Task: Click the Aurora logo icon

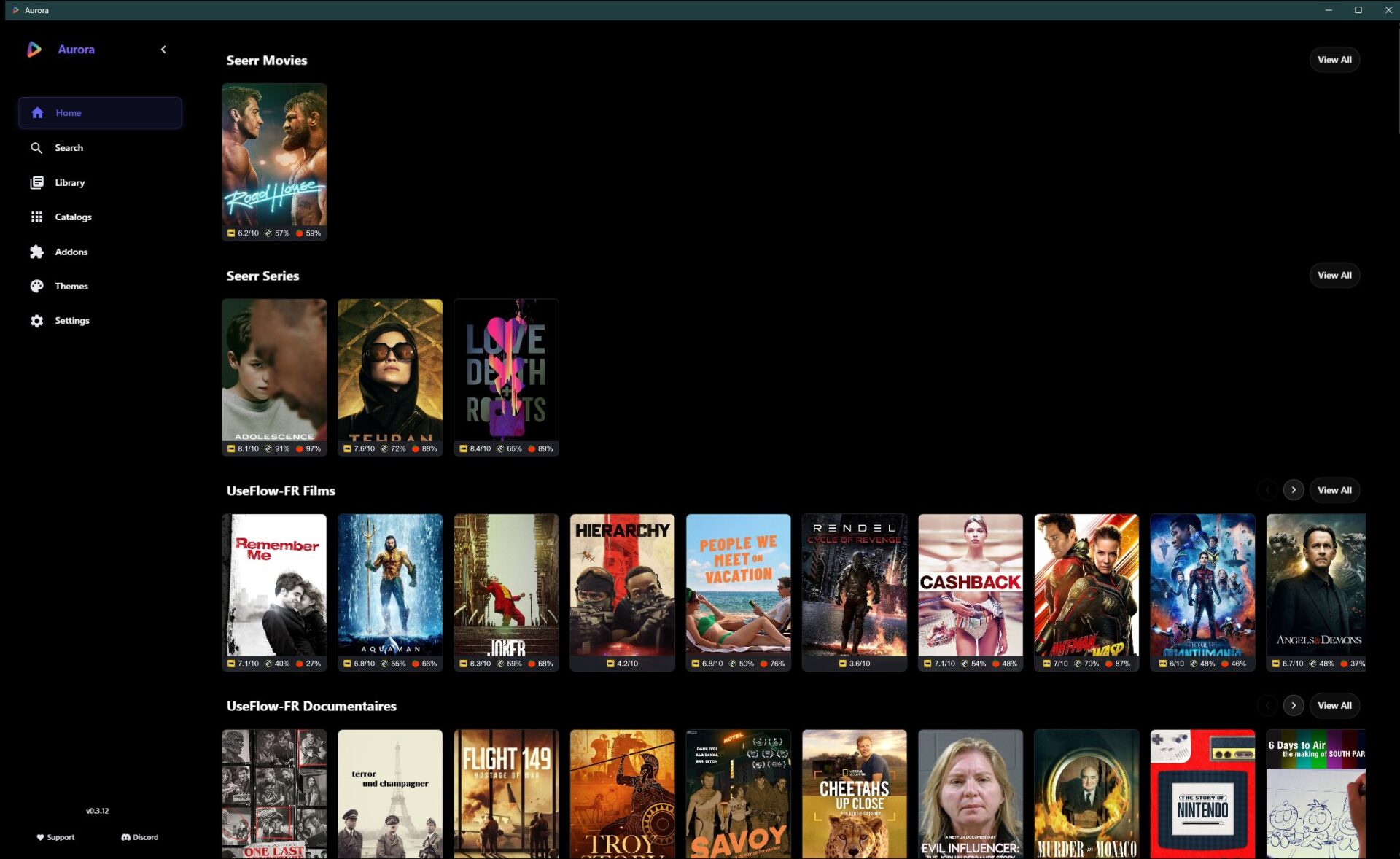Action: (x=34, y=50)
